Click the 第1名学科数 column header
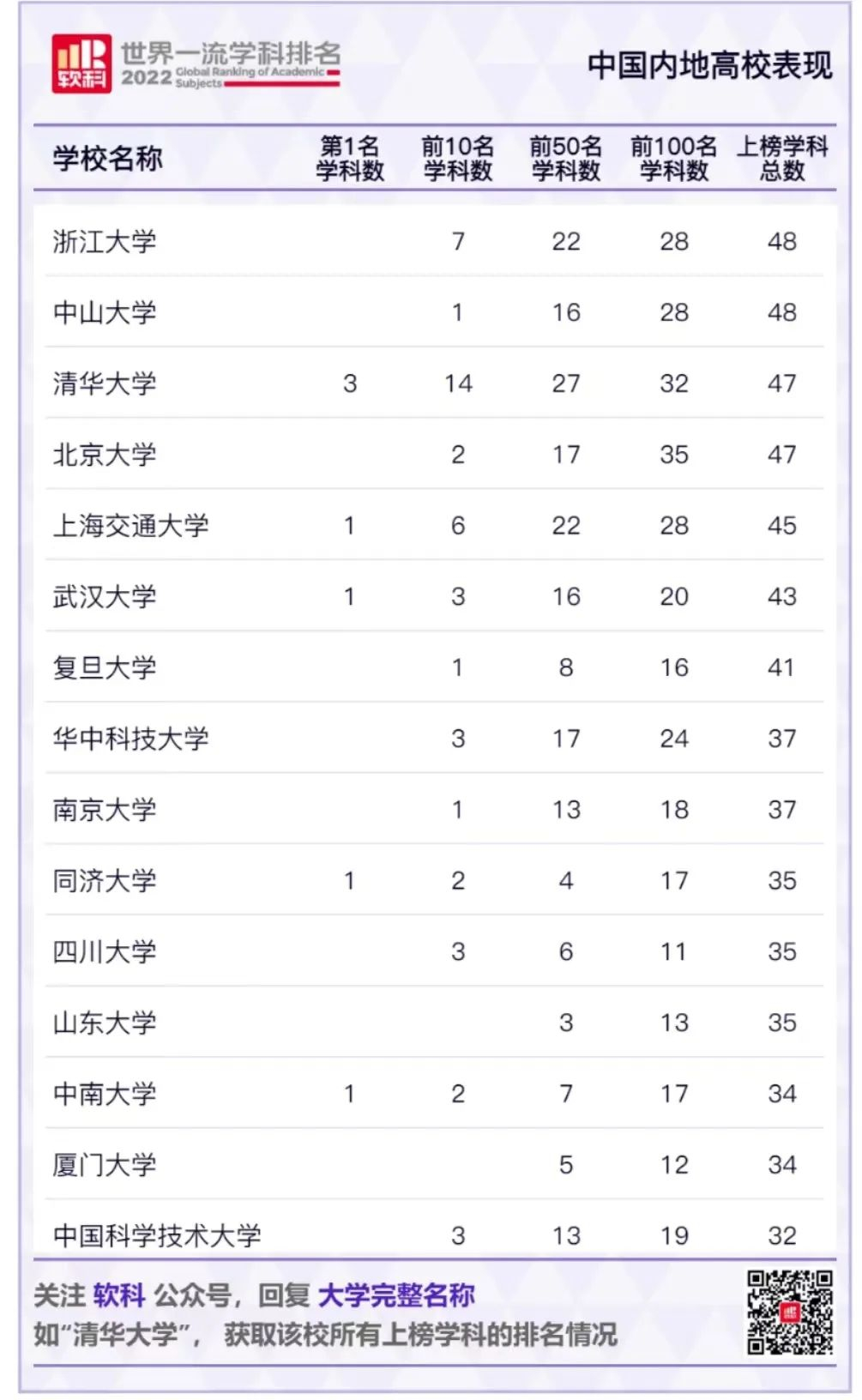The height and width of the screenshot is (1400, 862). point(350,158)
